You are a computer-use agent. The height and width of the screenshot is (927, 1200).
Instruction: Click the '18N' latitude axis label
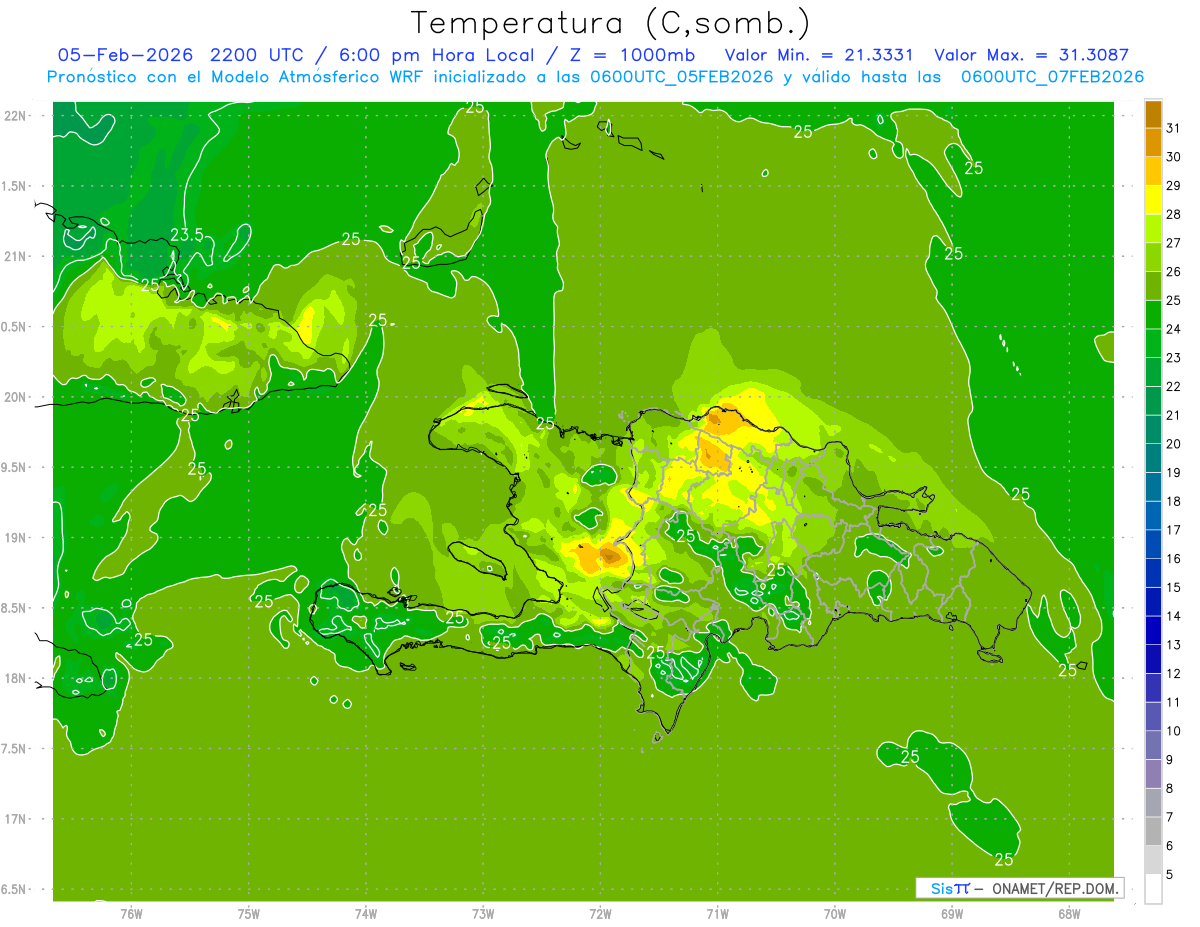[16, 679]
